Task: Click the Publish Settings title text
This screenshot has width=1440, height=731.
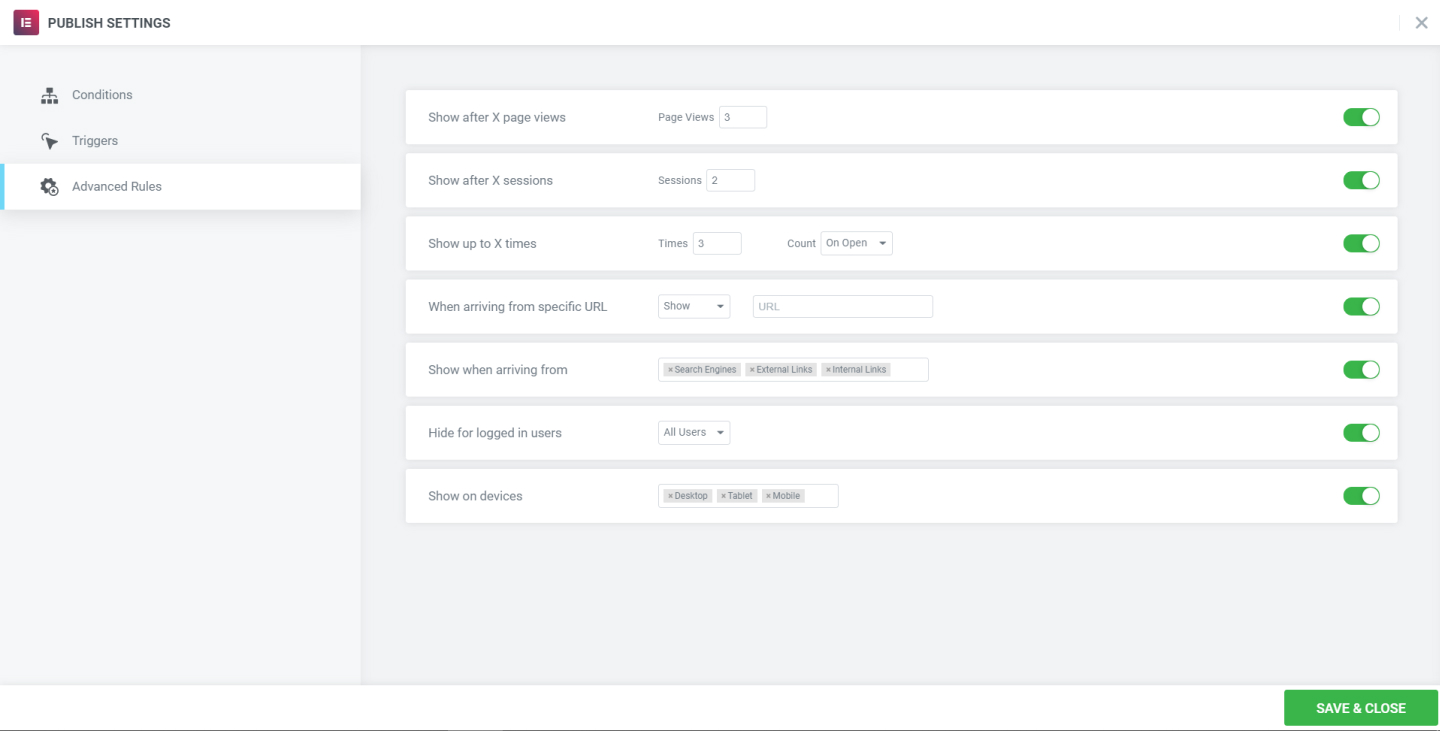Action: 109,23
